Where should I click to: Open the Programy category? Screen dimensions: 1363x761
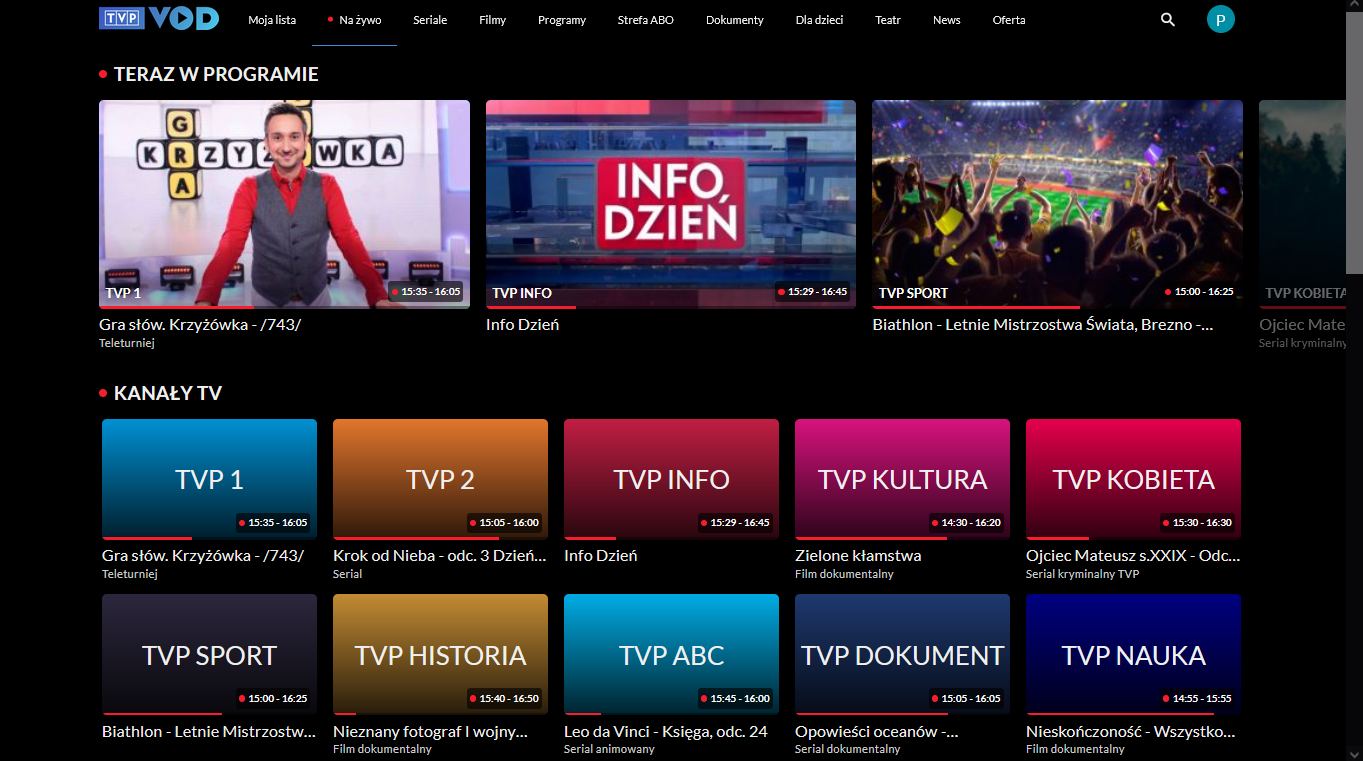pos(561,19)
